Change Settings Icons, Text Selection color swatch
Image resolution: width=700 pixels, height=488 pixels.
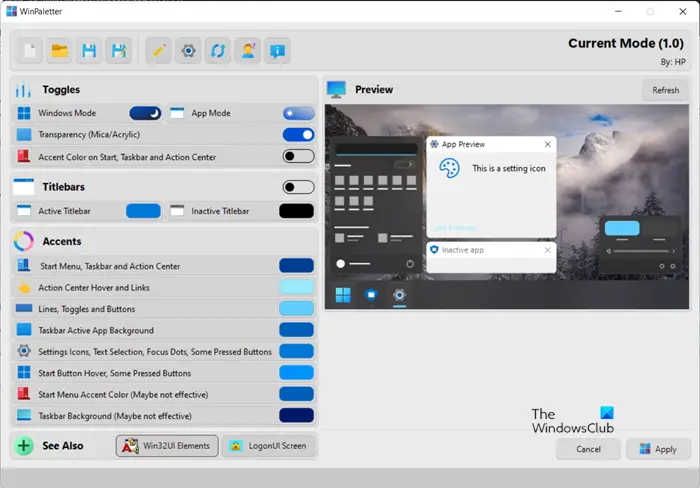296,351
